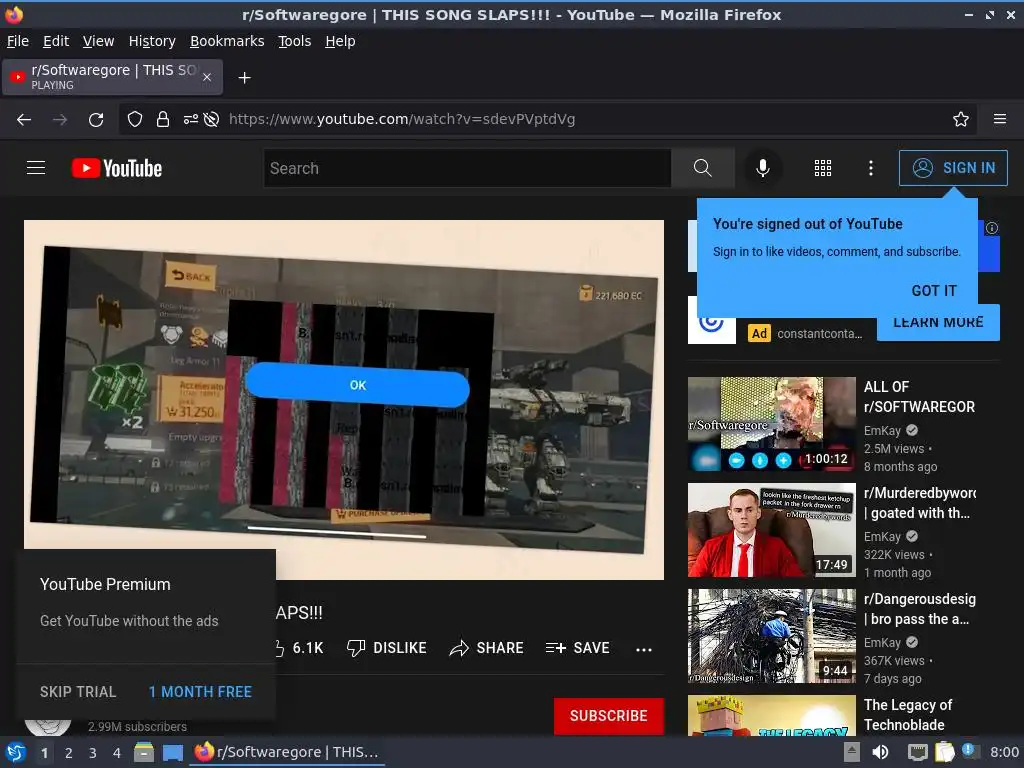
Task: Click LEARN MORE on the ad
Action: pyautogui.click(x=938, y=323)
